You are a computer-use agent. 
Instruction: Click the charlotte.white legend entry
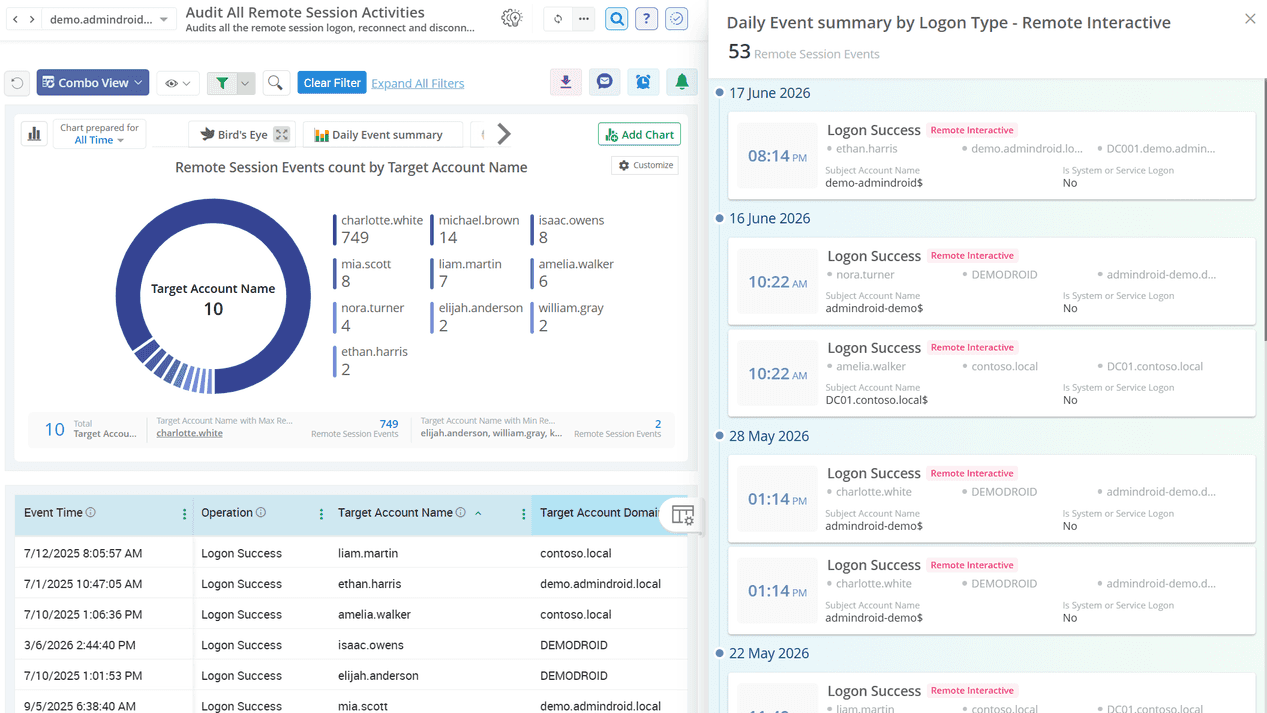point(379,229)
